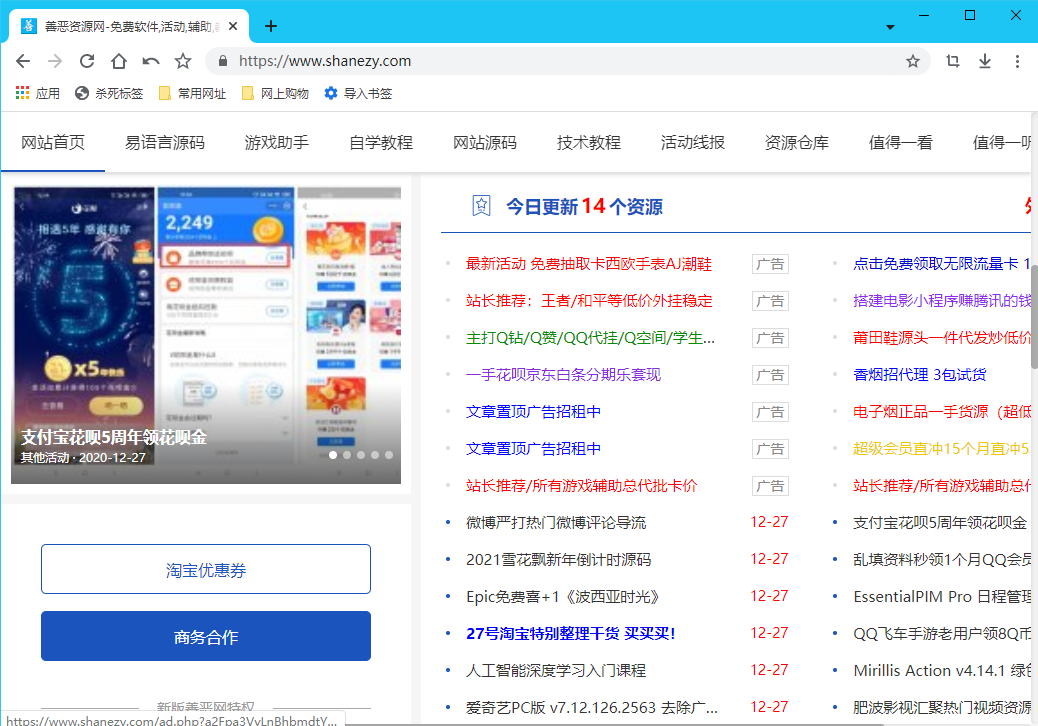1038x726 pixels.
Task: Click the Back navigation arrow icon
Action: (x=23, y=61)
